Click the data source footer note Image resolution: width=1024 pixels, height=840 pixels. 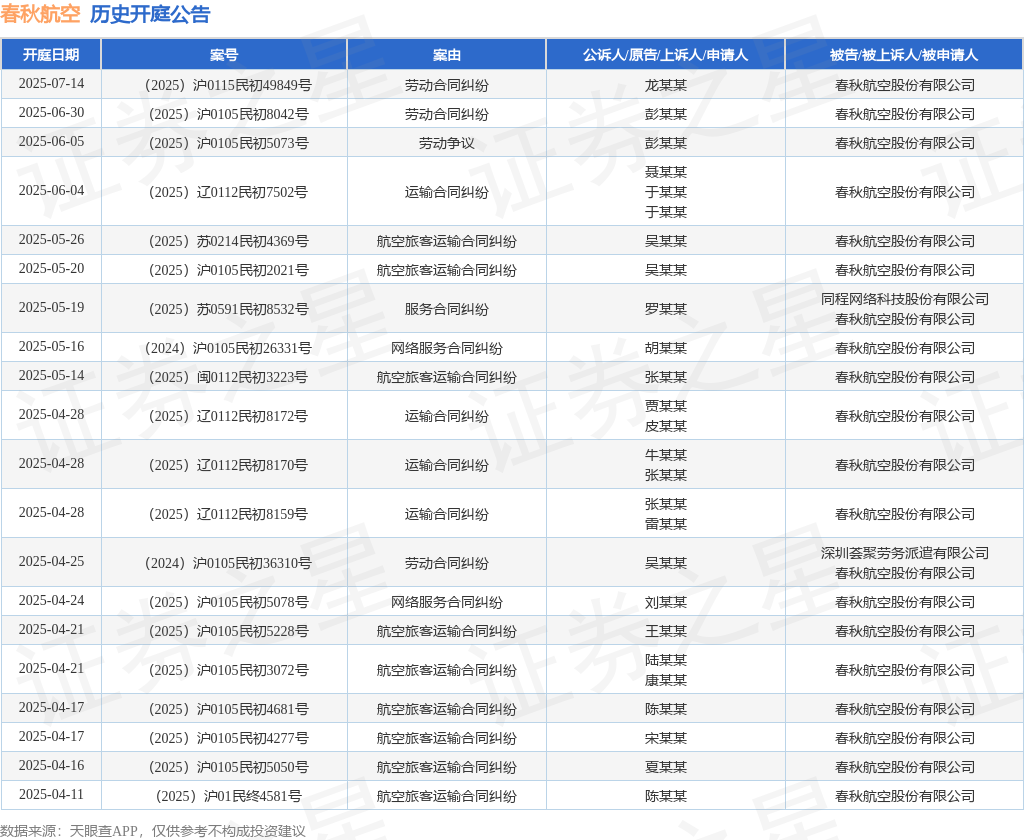[153, 831]
